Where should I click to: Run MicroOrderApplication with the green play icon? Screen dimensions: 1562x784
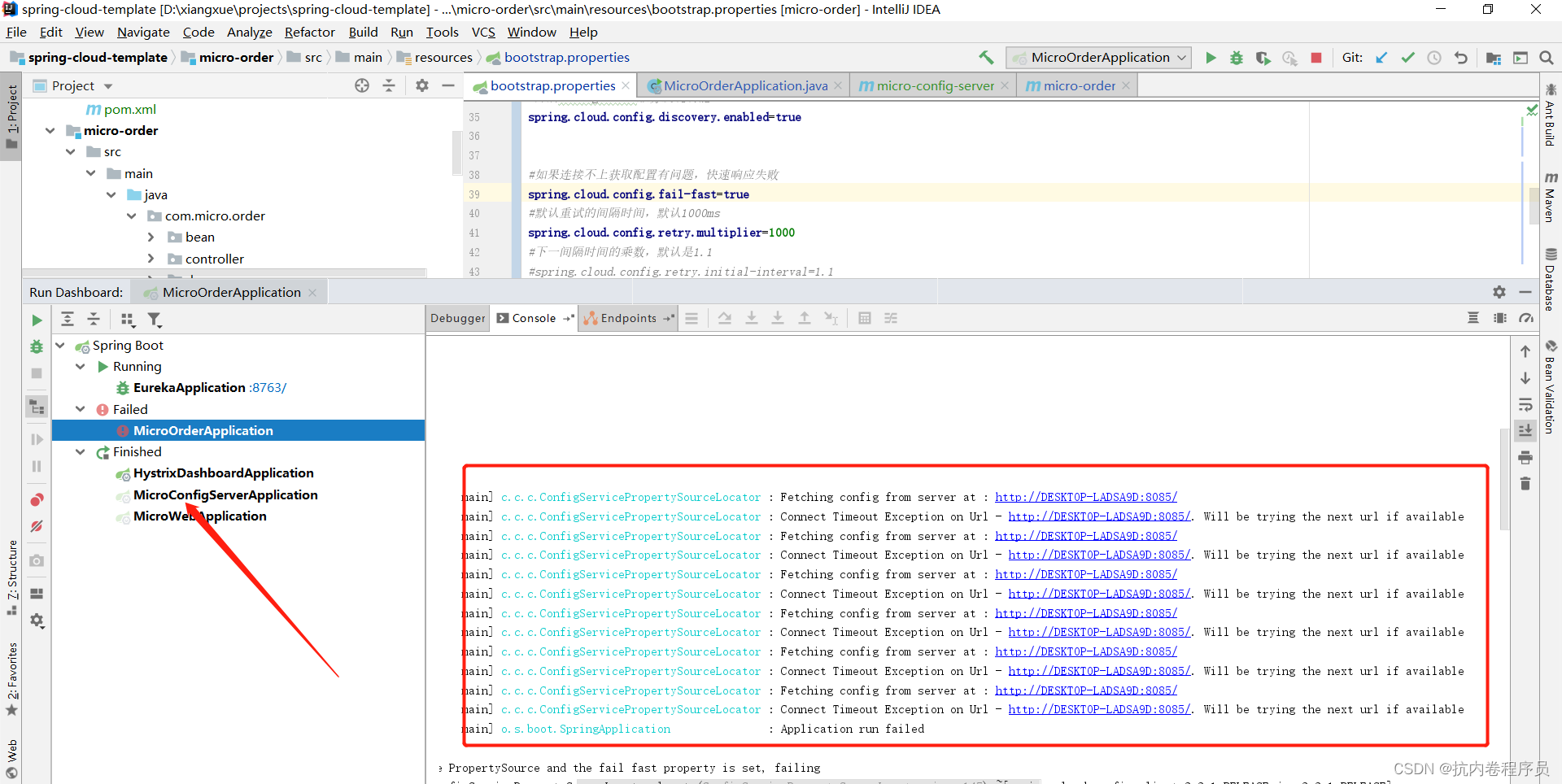1211,58
